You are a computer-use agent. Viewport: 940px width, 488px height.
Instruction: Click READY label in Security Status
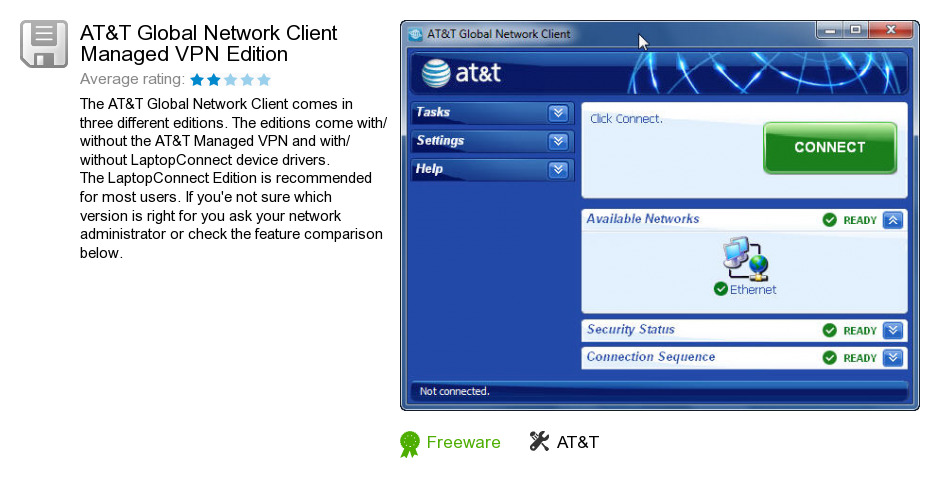pyautogui.click(x=860, y=331)
